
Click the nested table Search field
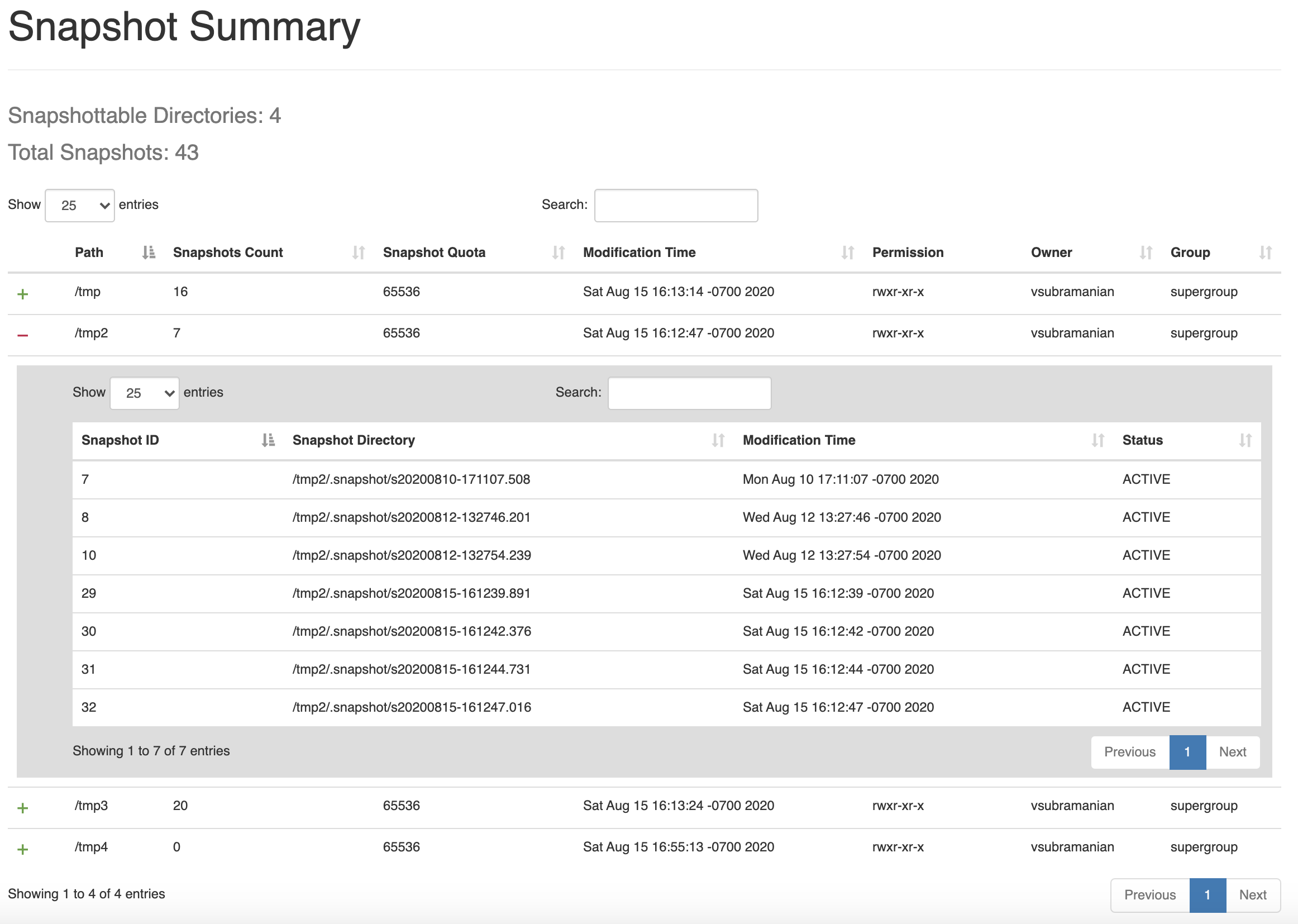tap(689, 393)
